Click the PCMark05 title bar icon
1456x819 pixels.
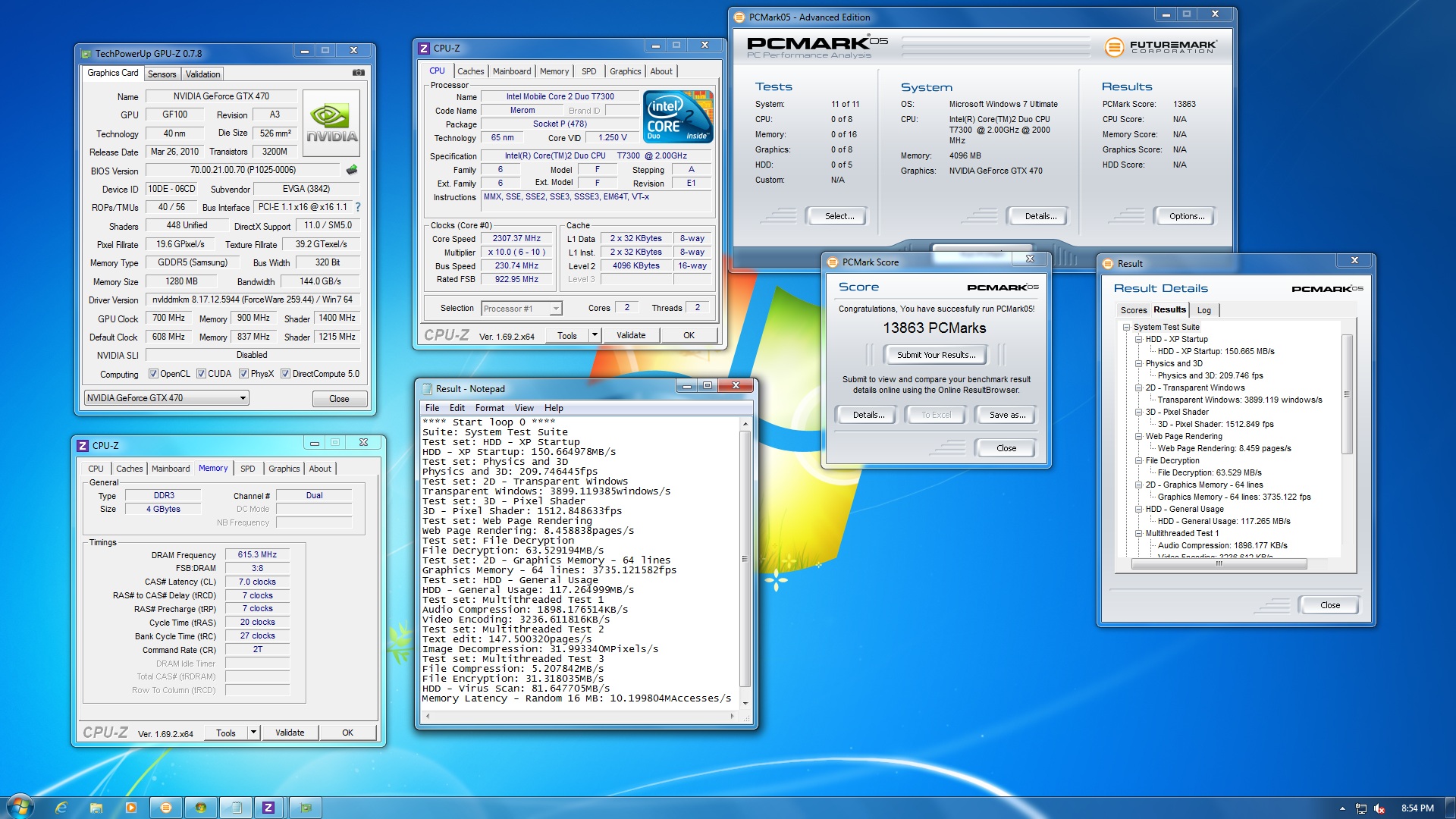[740, 17]
